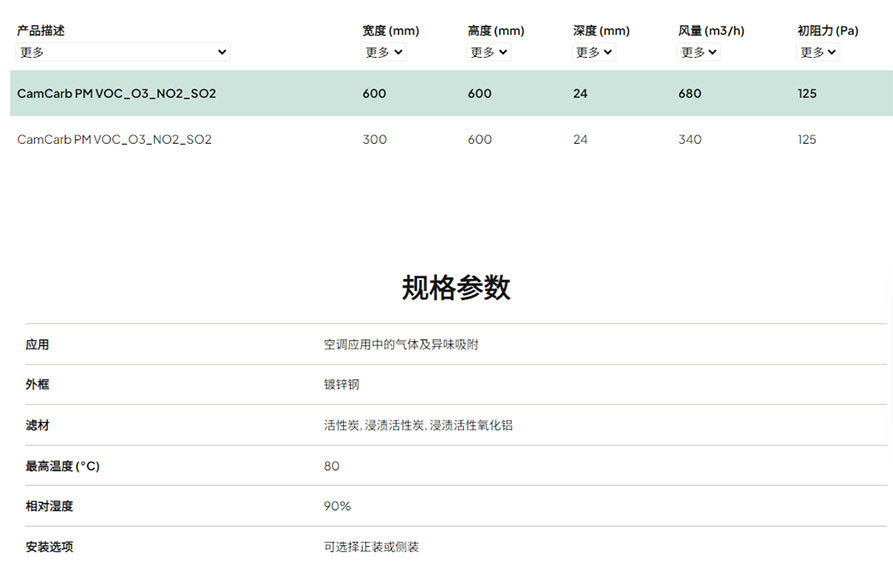This screenshot has height=575, width=893.
Task: Click the 滤材 specification label
Action: coord(37,425)
